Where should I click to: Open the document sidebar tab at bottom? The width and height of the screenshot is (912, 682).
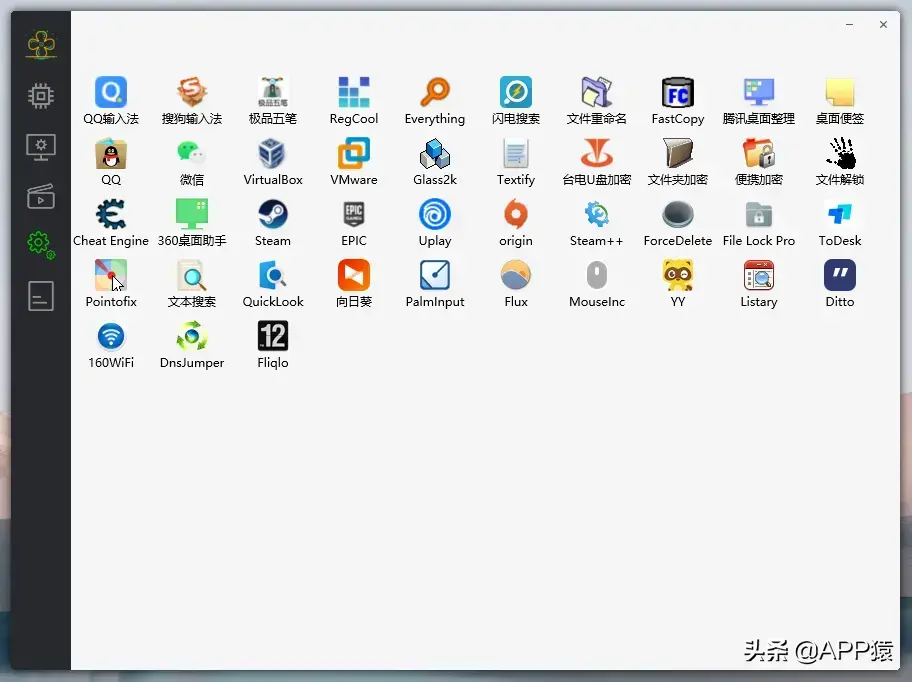tap(41, 296)
